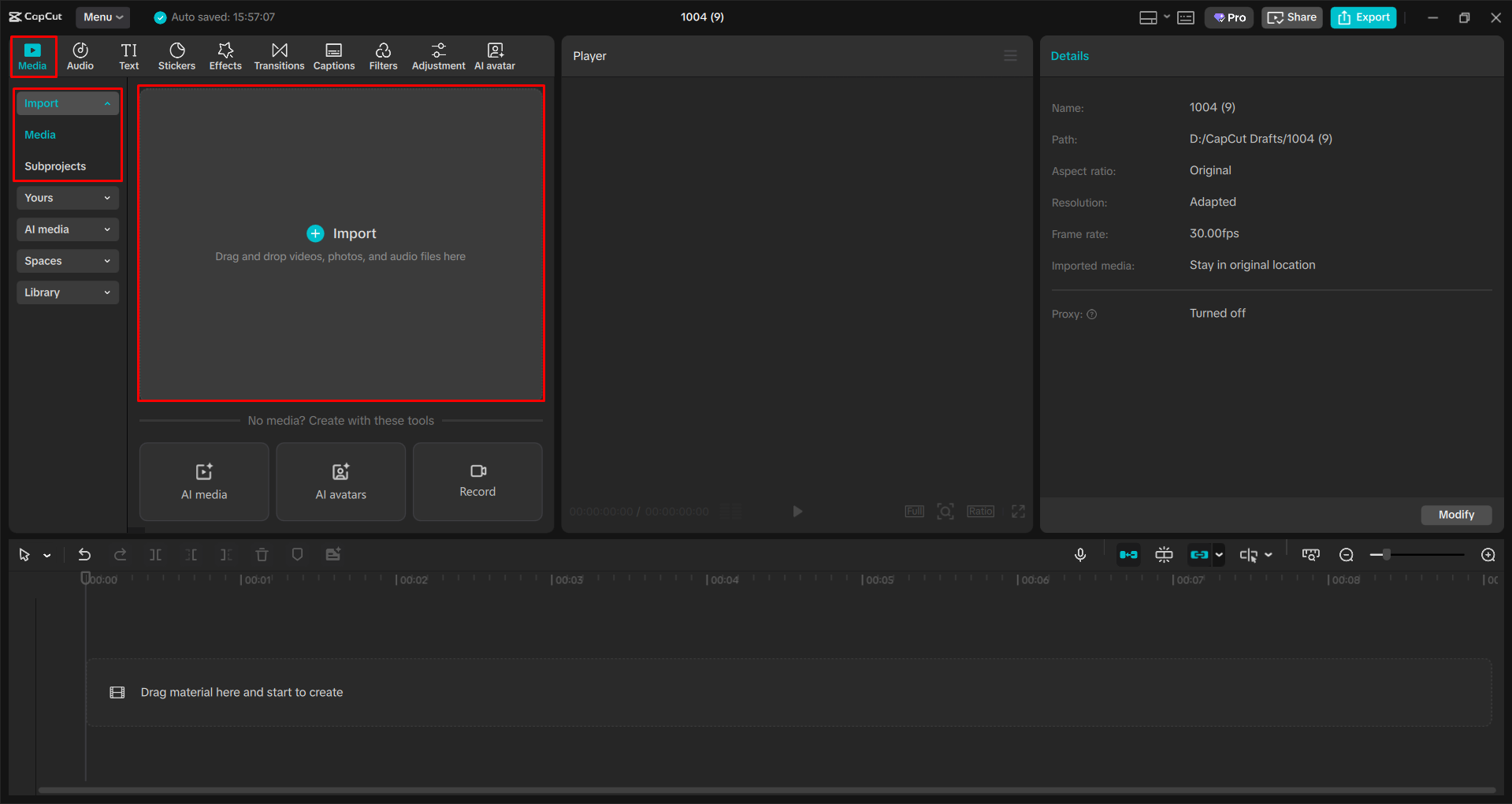Select the Filters panel icon
Image resolution: width=1512 pixels, height=804 pixels.
[x=383, y=55]
